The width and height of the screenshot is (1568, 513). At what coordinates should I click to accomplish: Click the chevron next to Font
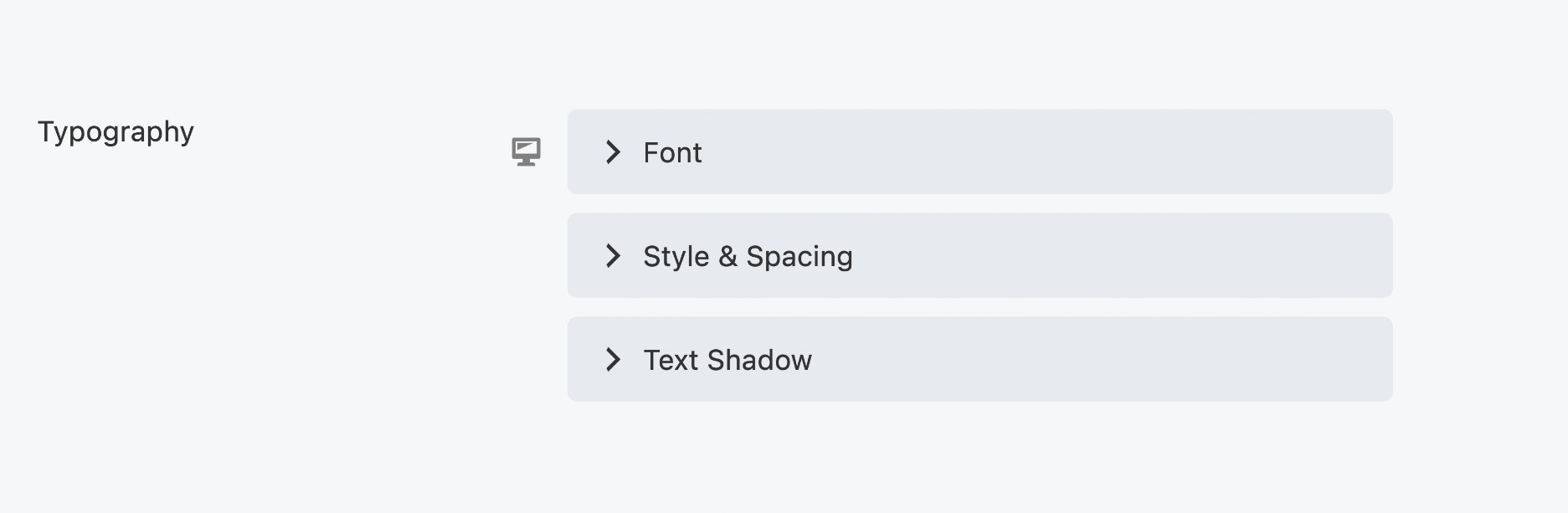pos(614,152)
